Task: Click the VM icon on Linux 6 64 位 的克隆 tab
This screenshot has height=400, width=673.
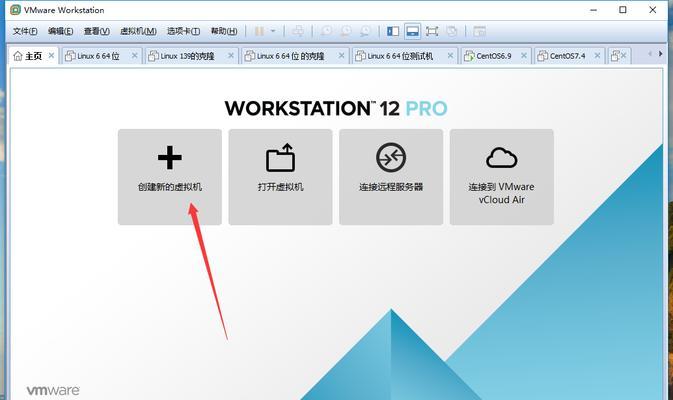Action: coord(249,56)
